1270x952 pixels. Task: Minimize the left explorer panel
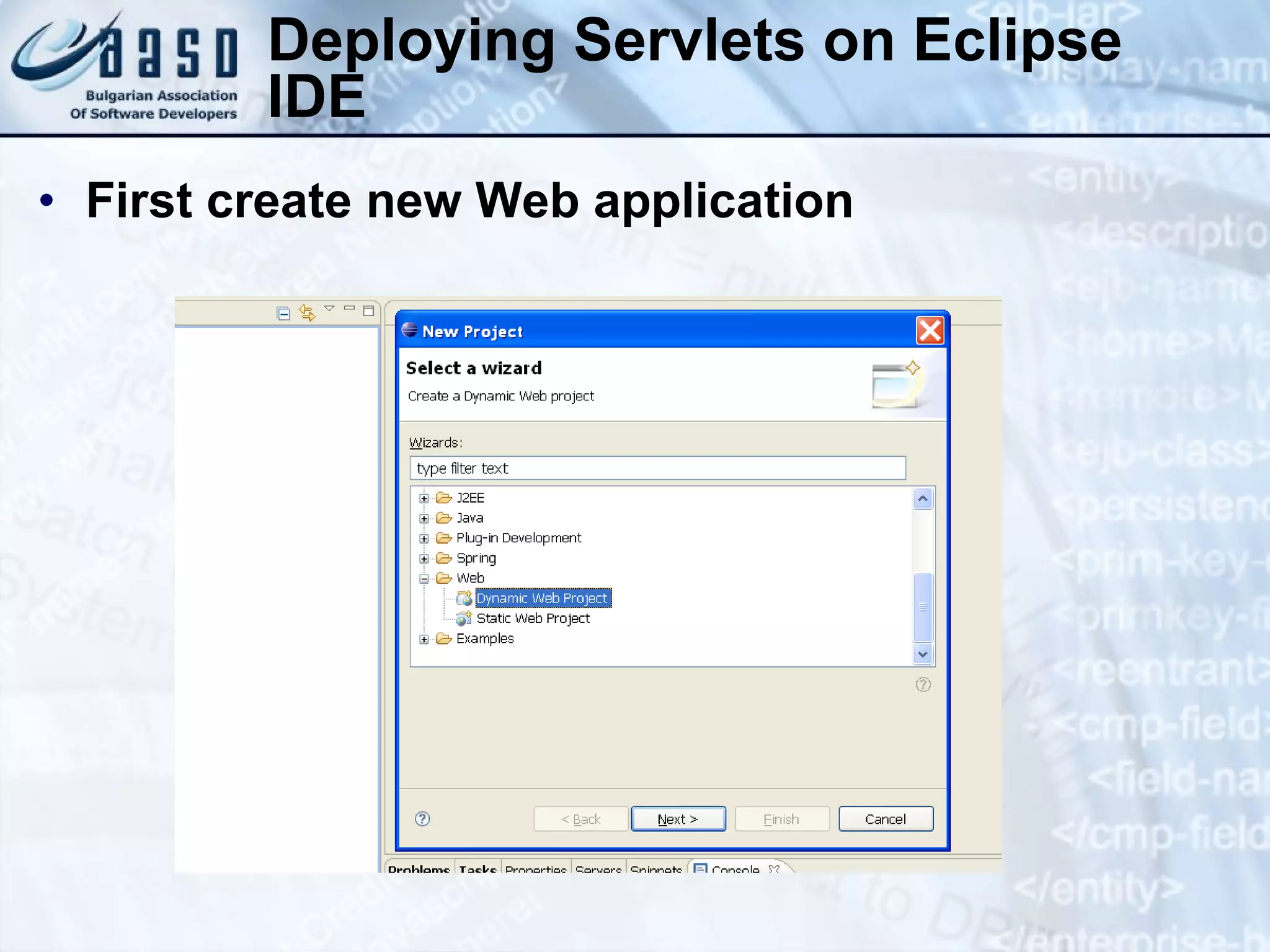point(349,309)
